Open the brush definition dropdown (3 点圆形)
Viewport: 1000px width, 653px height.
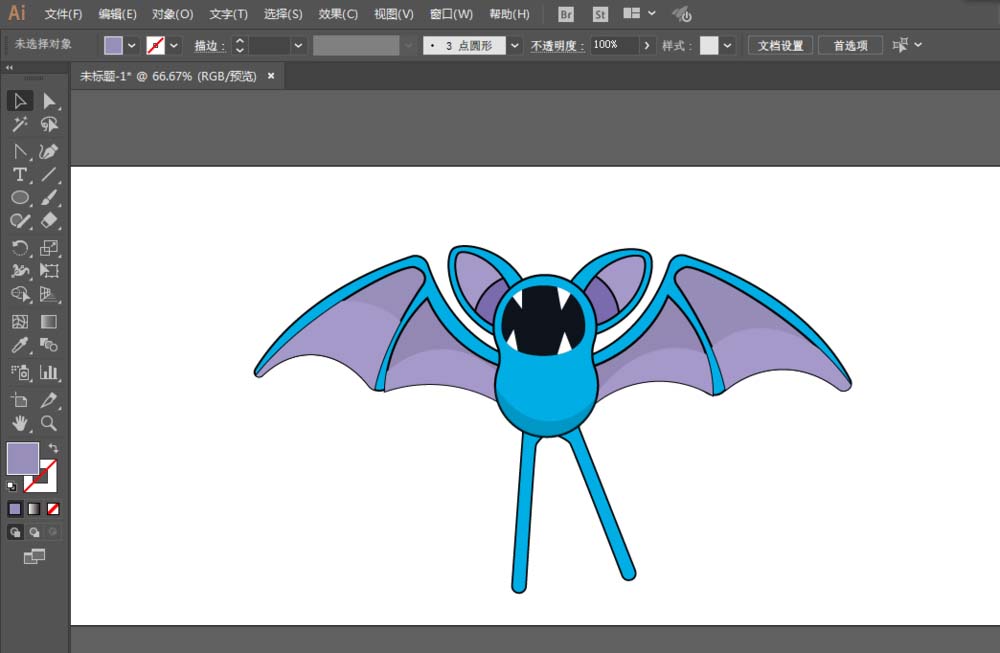(x=515, y=45)
